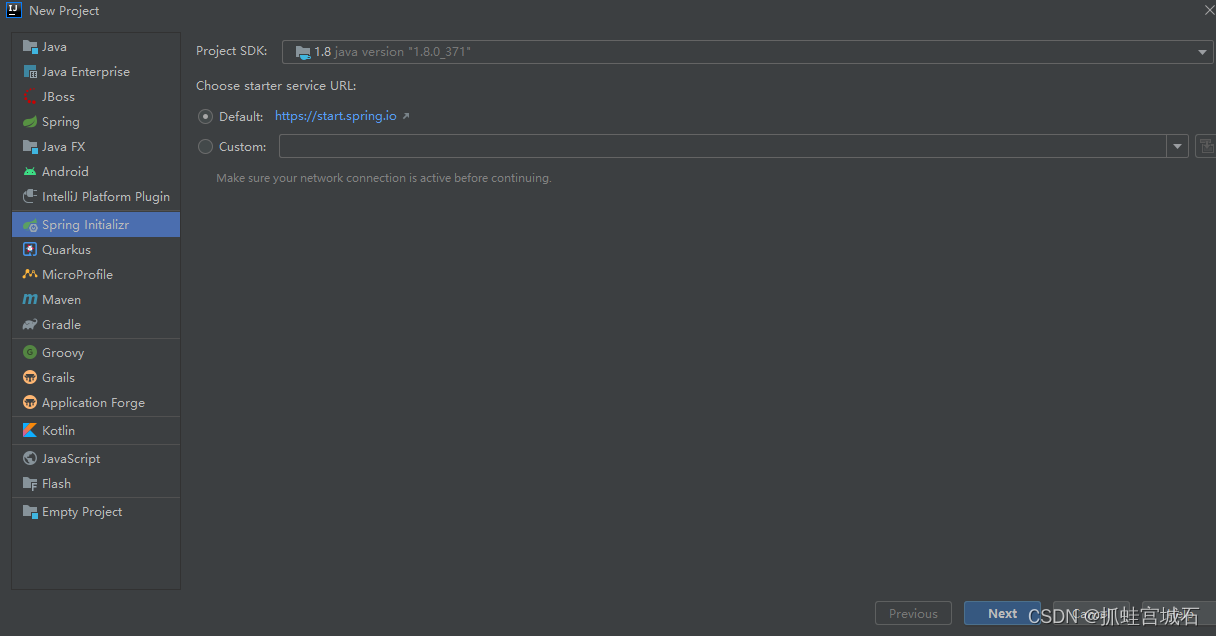1216x636 pixels.
Task: Select the Default starter service URL option
Action: click(x=205, y=116)
